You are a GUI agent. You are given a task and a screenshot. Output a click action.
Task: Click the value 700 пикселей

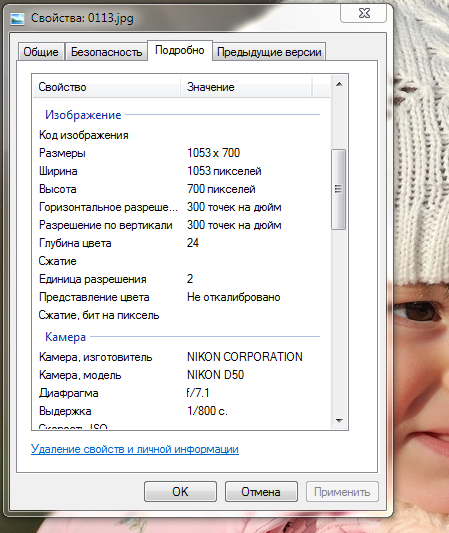(221, 189)
